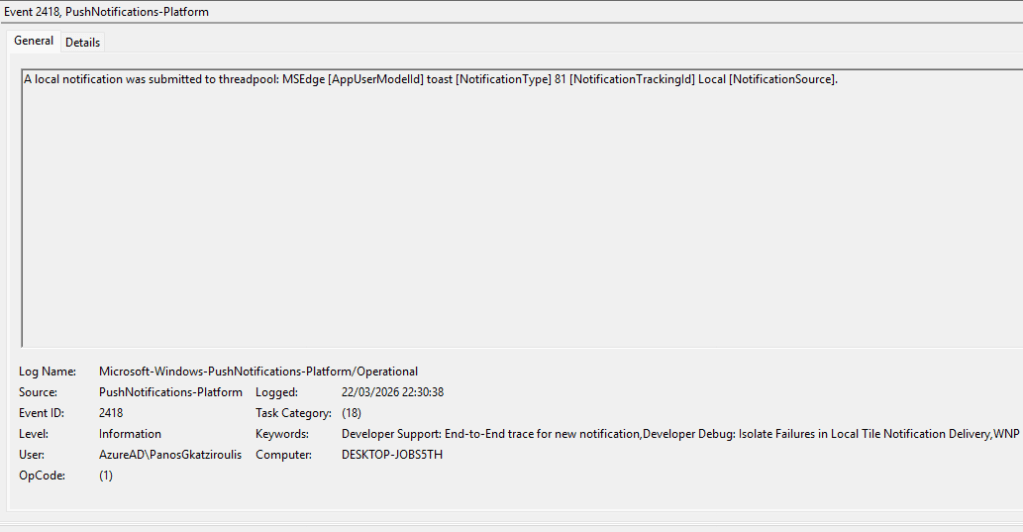Viewport: 1023px width, 532px height.
Task: Click the Level value Information
Action: [x=130, y=434]
